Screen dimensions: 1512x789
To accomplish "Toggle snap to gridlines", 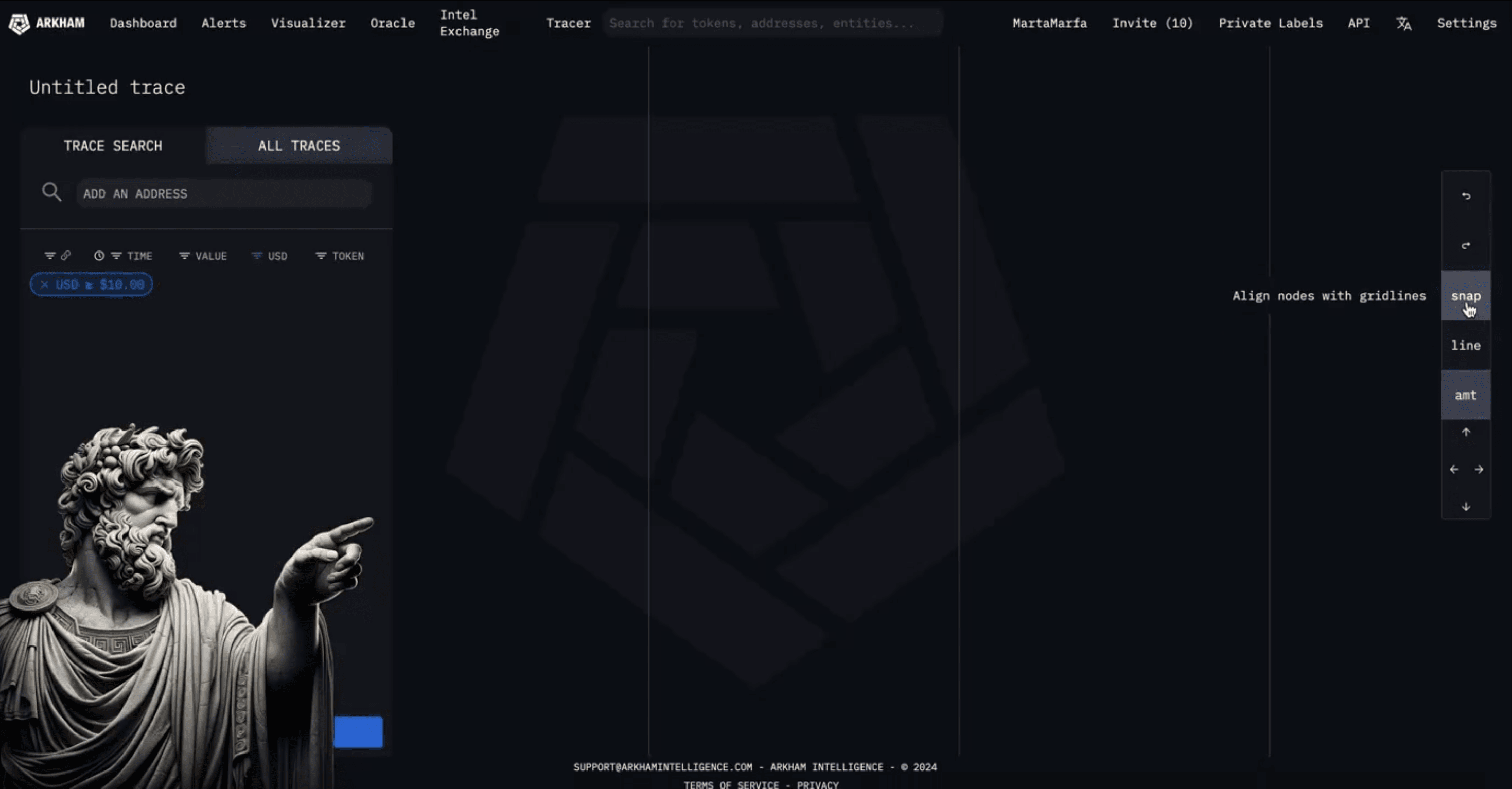I will tap(1466, 296).
